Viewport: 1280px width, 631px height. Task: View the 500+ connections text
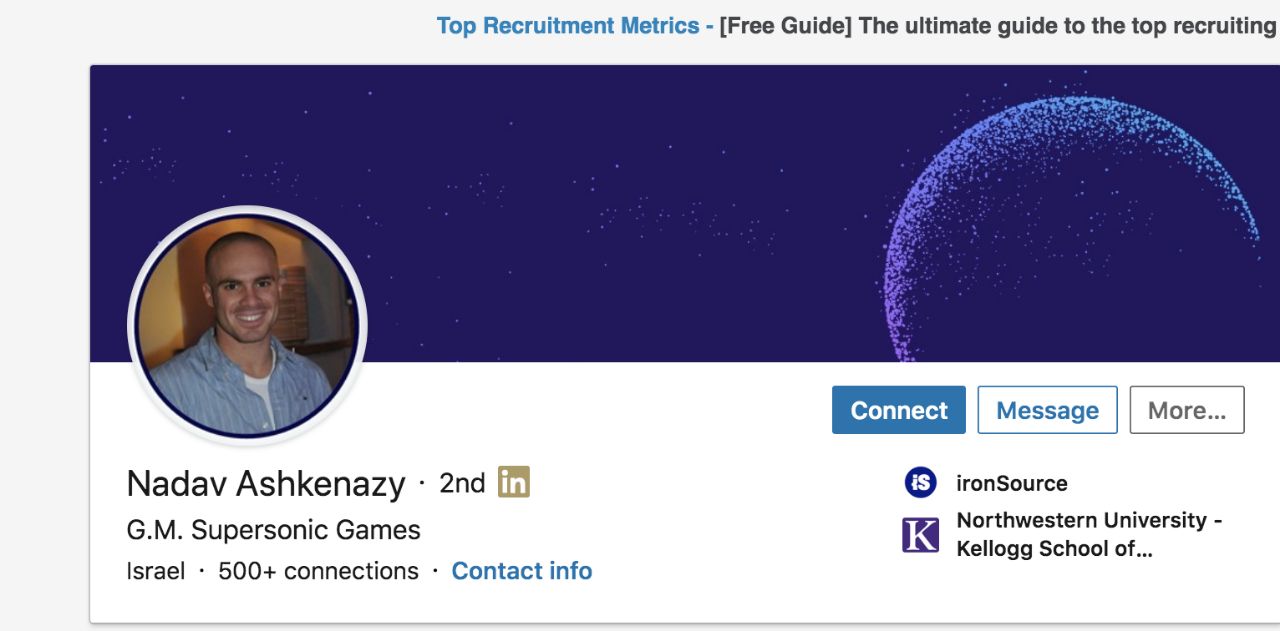318,571
